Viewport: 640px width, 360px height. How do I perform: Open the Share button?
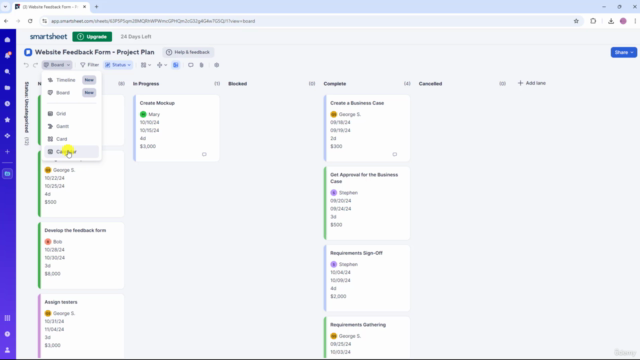click(623, 52)
